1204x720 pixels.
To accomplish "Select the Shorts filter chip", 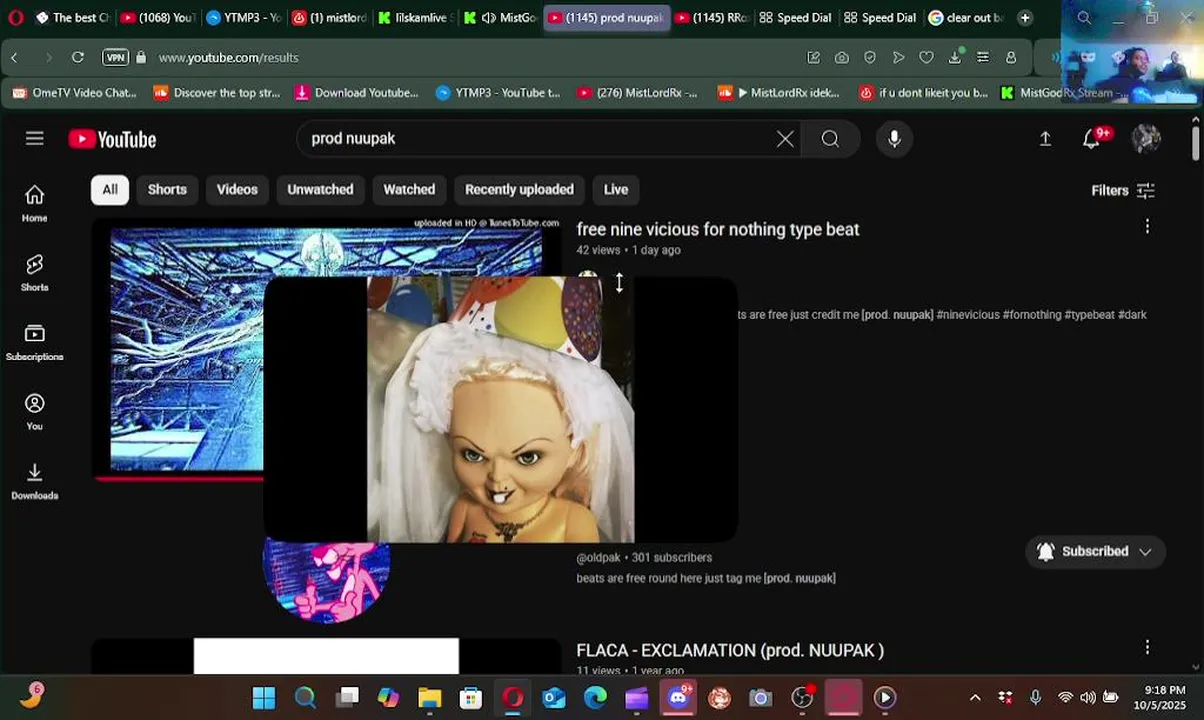I will [167, 190].
